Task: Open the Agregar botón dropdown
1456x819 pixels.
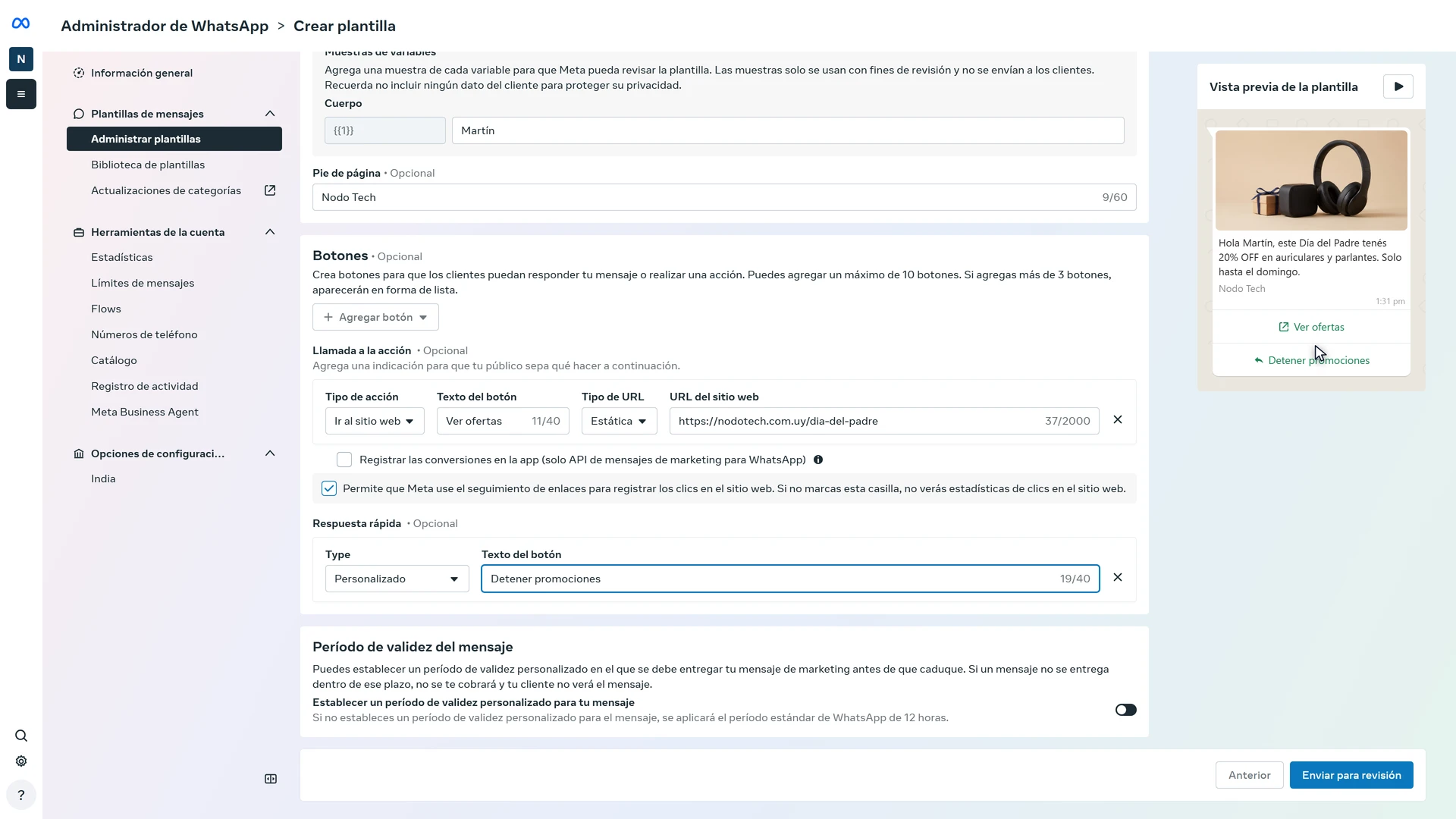Action: click(375, 317)
